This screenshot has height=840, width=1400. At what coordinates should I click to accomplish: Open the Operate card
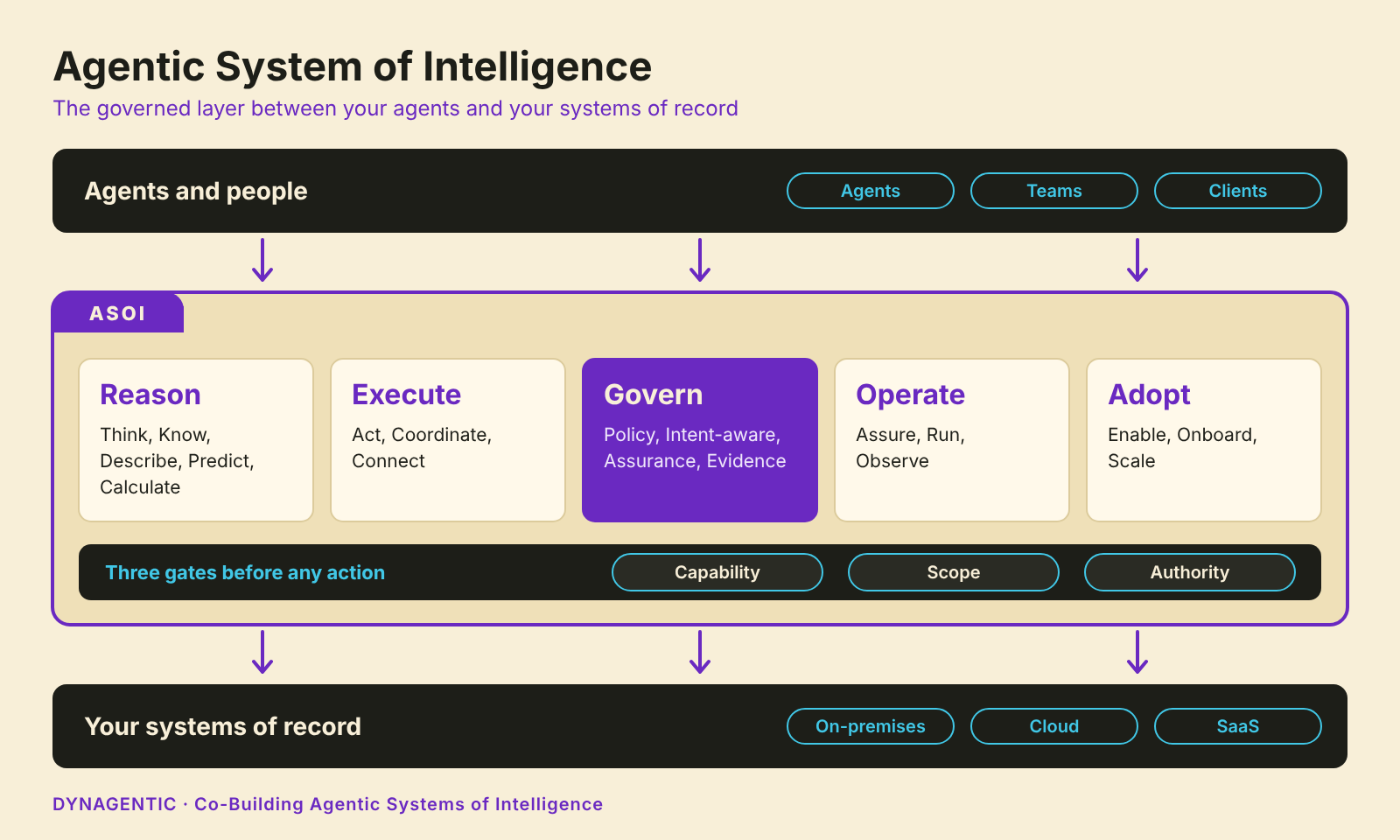(x=952, y=440)
